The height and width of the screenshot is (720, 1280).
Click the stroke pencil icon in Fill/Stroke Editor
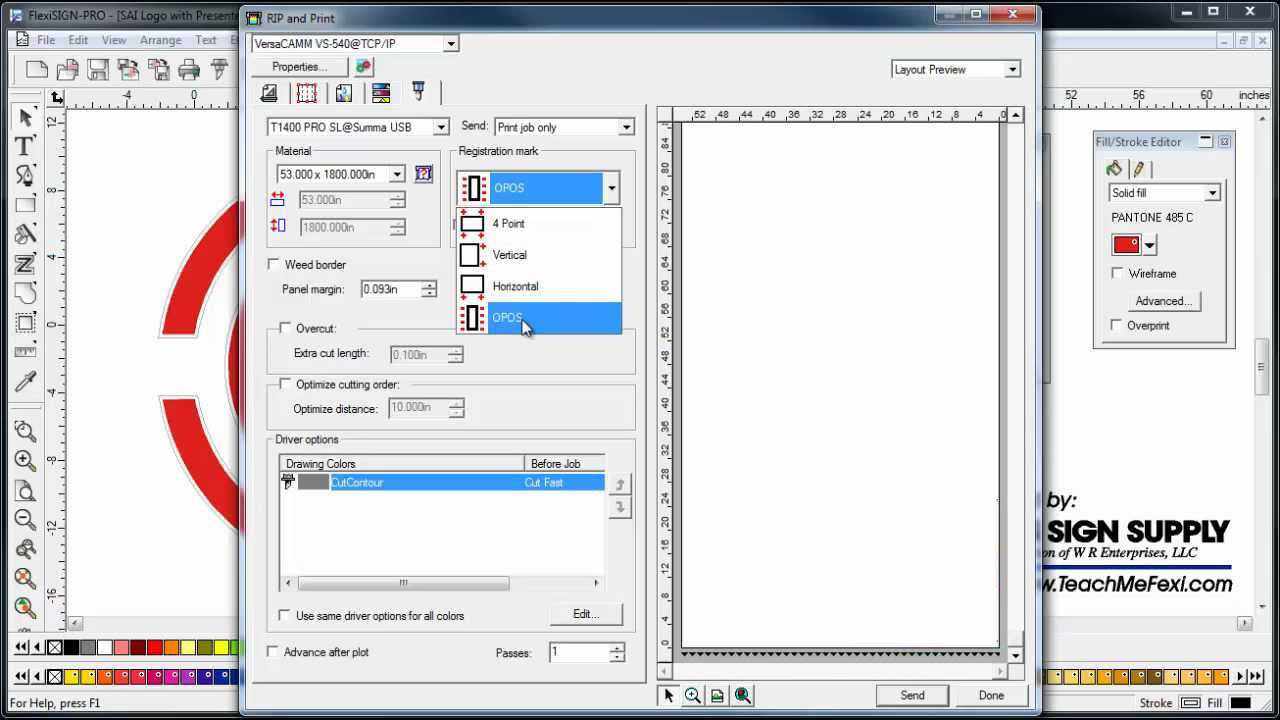1139,169
